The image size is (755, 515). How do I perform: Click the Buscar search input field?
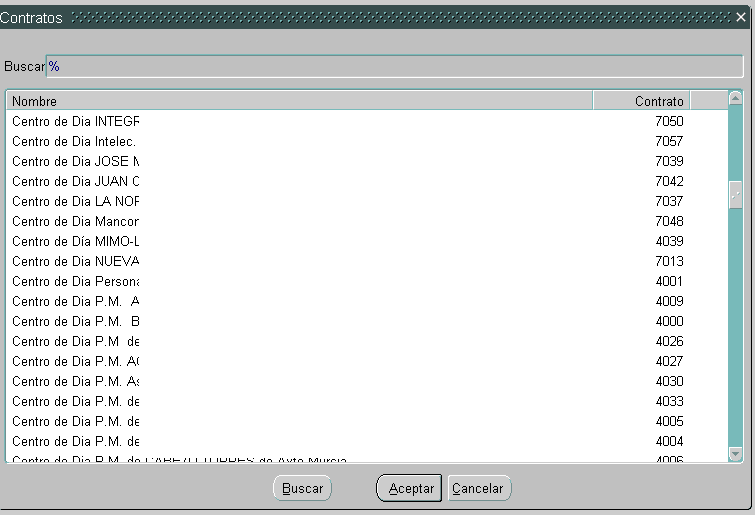tap(394, 66)
